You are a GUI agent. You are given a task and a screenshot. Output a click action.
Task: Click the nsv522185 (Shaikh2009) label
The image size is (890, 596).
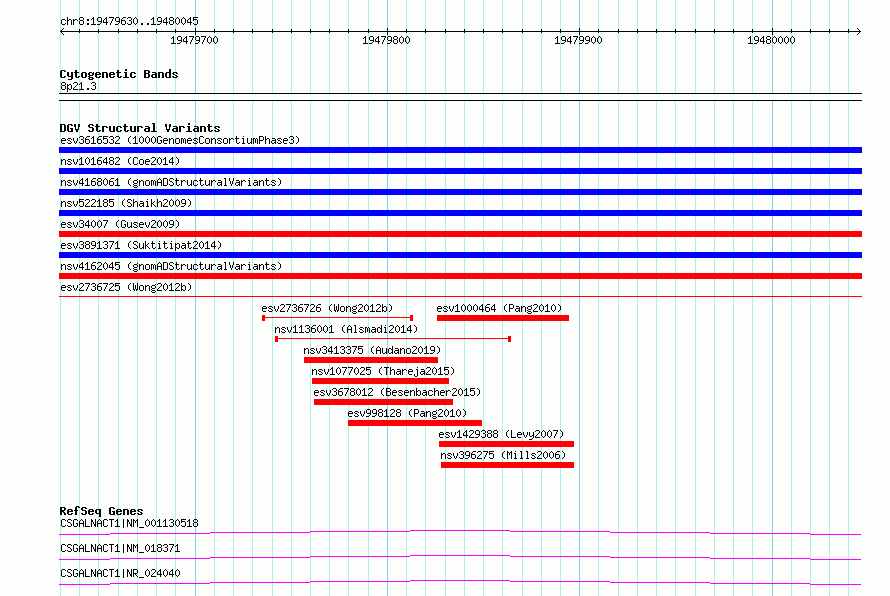point(126,203)
